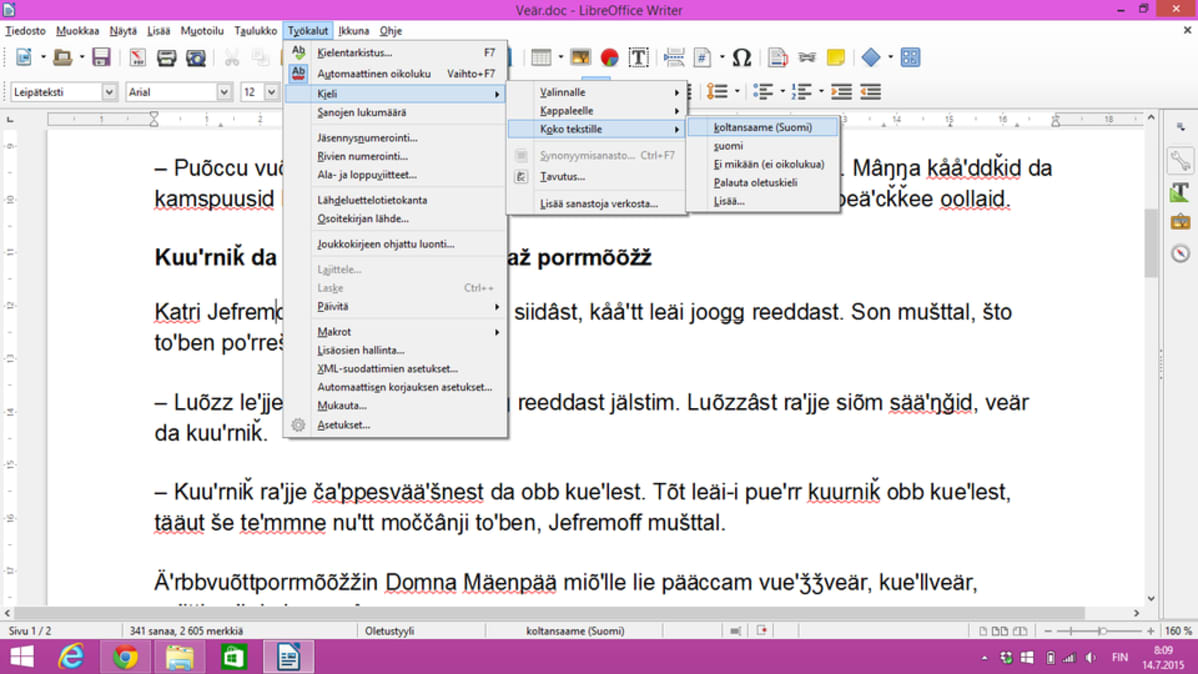Toggle the insert mode status field
Screen dimensions: 1198x674
[x=691, y=631]
